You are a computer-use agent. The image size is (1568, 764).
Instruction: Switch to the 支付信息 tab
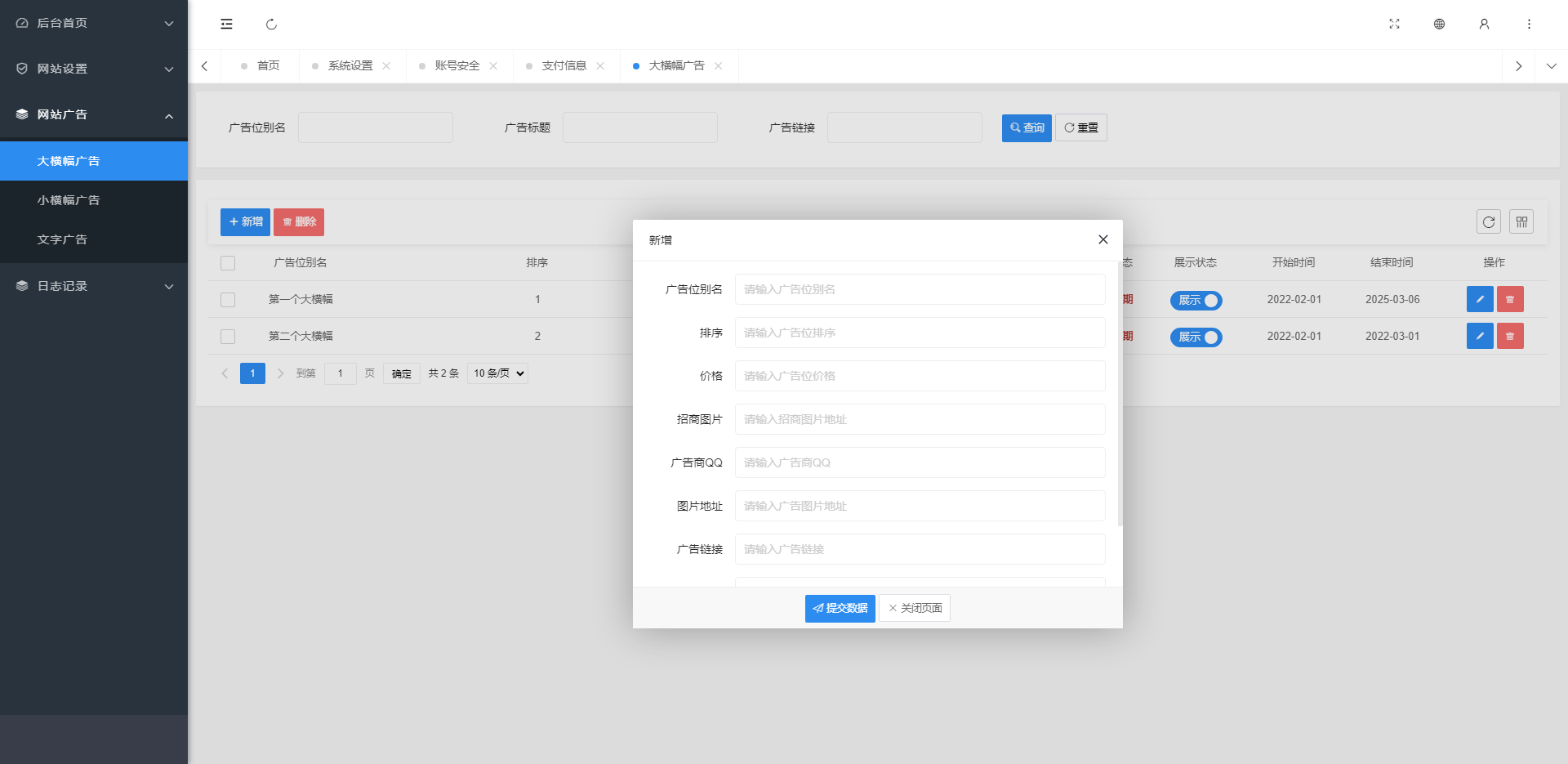pyautogui.click(x=564, y=66)
